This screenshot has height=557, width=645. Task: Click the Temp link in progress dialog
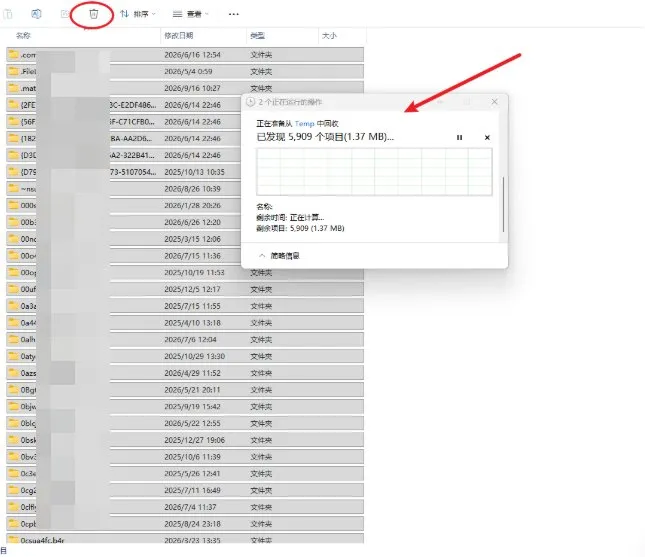(304, 123)
